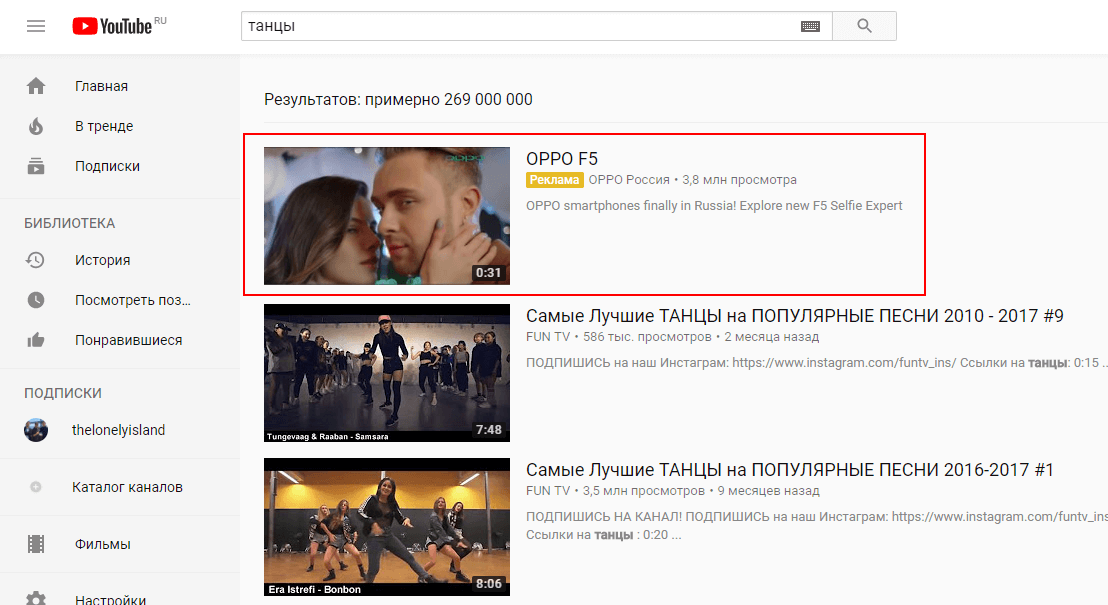Screen dimensions: 1108x605
Task: Open the OPPO Россия channel link
Action: point(629,180)
